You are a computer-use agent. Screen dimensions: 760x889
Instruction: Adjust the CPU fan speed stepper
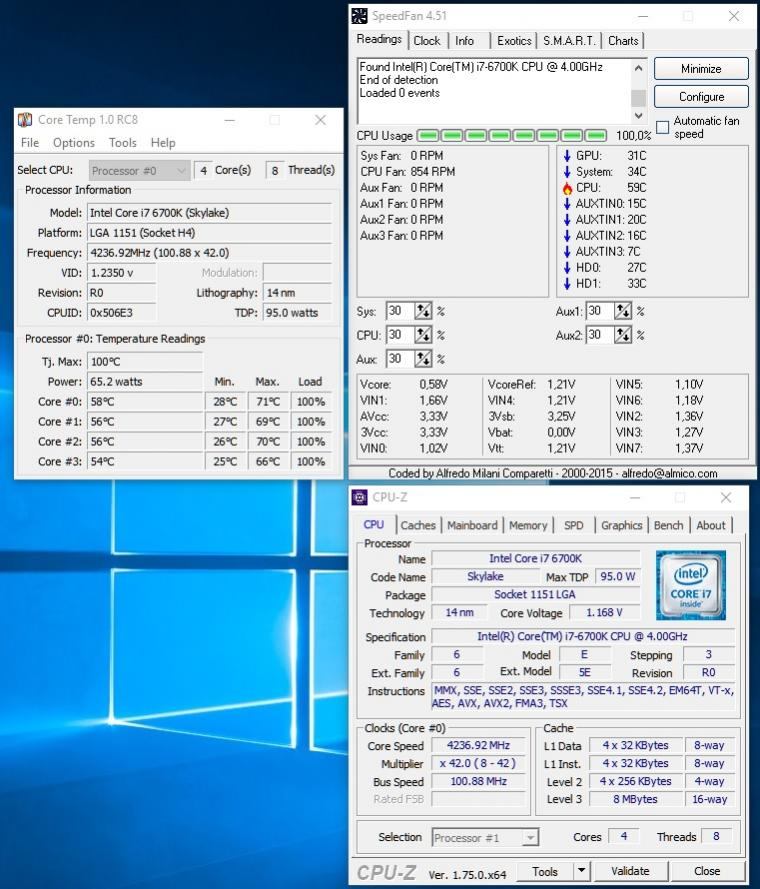point(423,335)
